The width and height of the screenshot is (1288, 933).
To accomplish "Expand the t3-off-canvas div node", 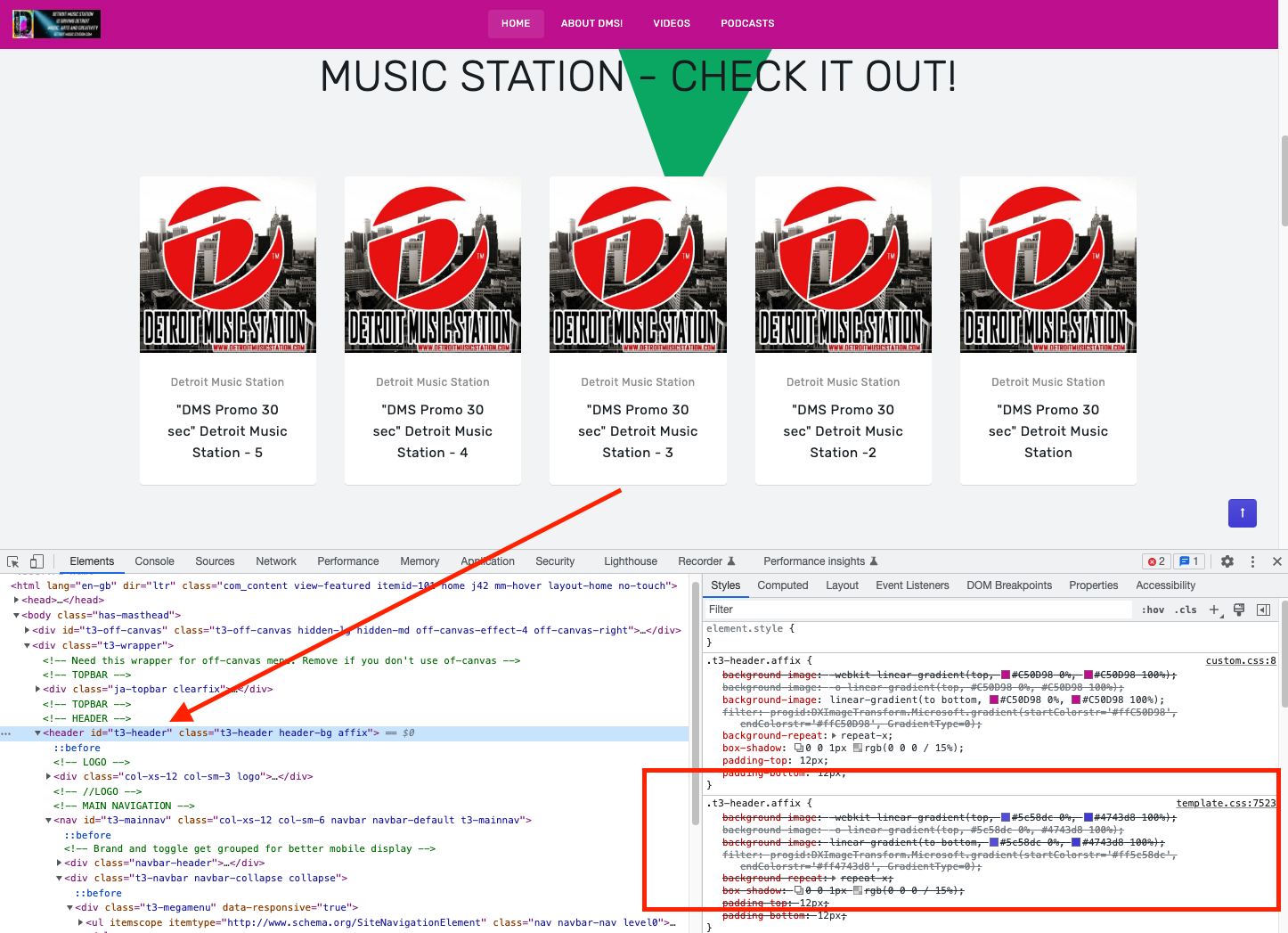I will 27,630.
